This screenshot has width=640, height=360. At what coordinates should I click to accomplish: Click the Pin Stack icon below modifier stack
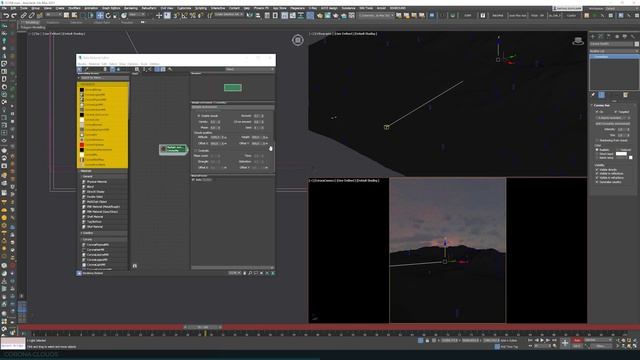pyautogui.click(x=593, y=95)
